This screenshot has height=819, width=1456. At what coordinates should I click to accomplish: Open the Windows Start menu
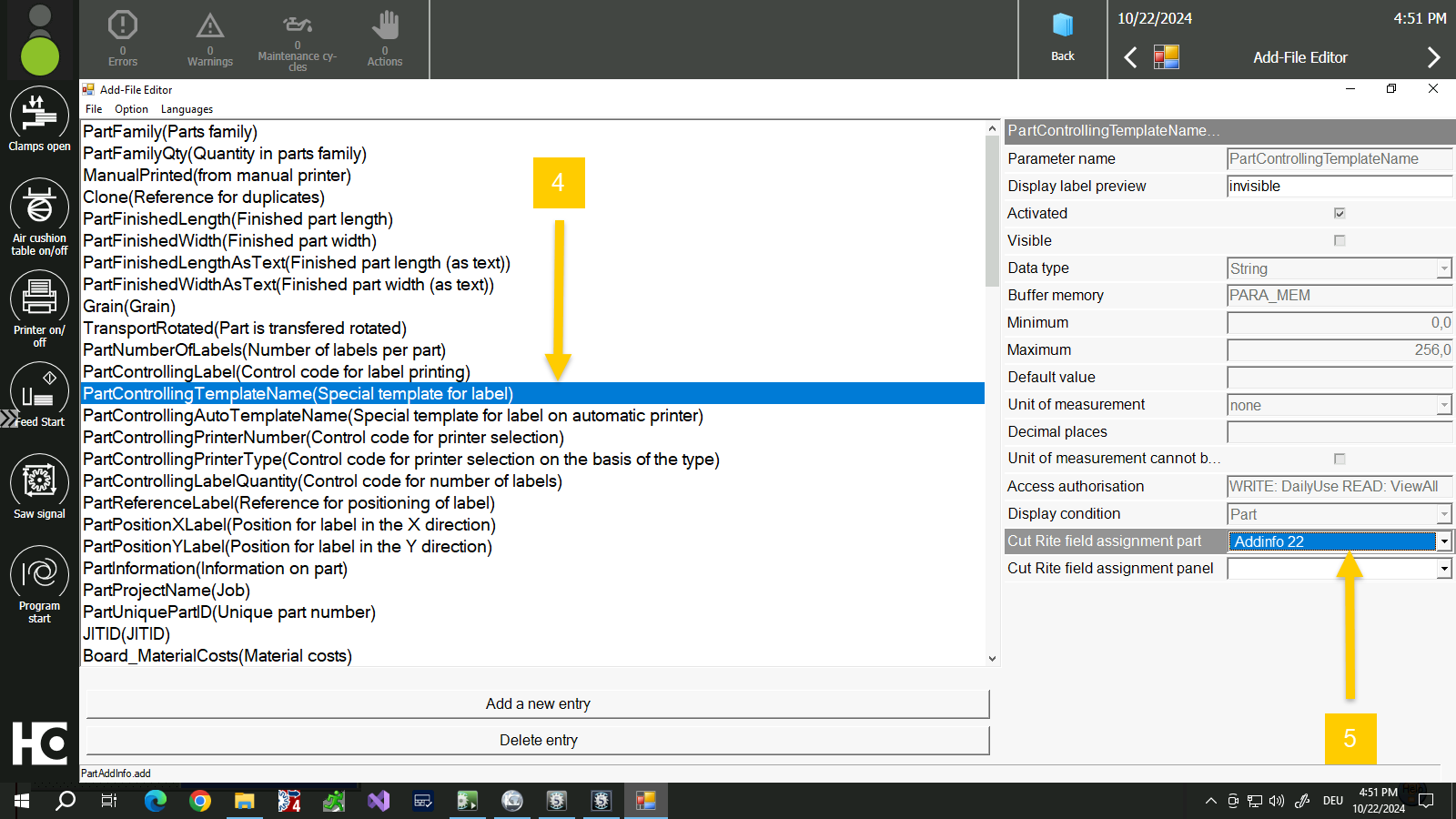click(x=22, y=801)
